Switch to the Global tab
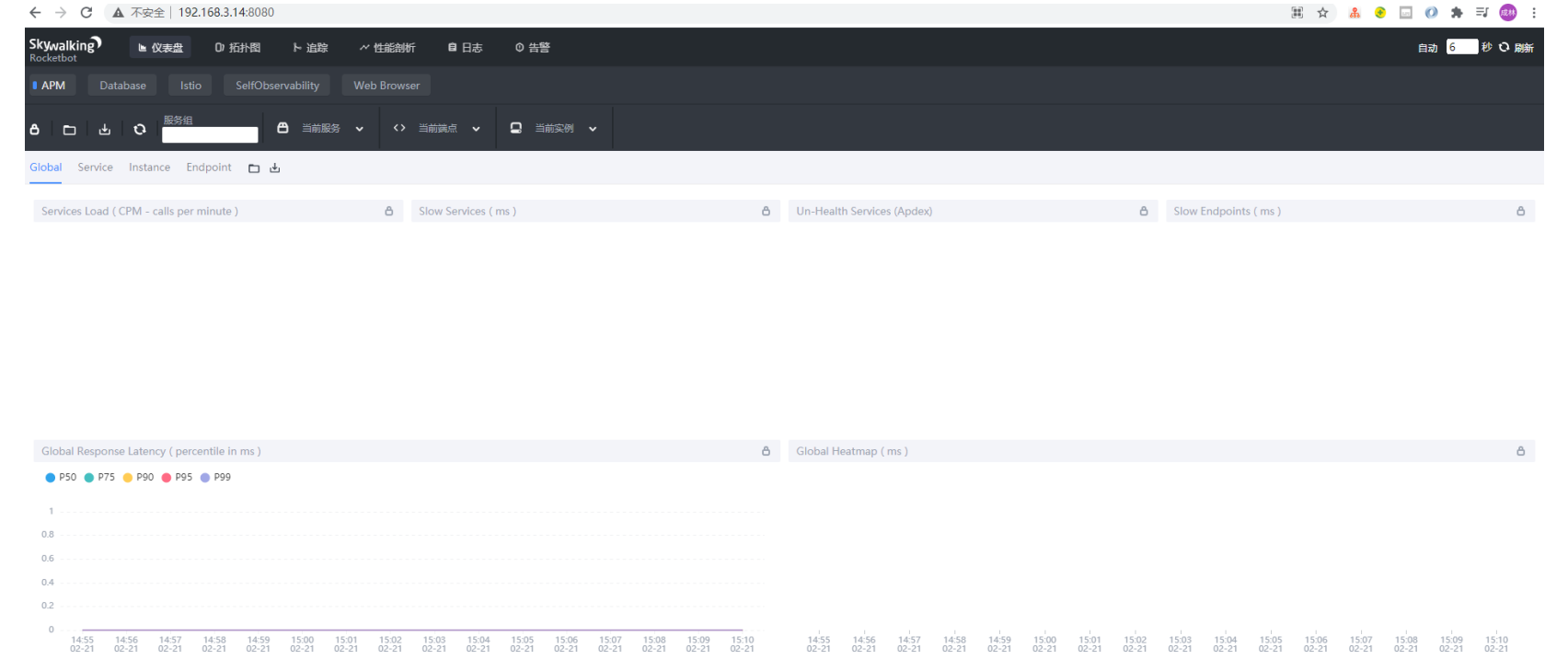 45,168
